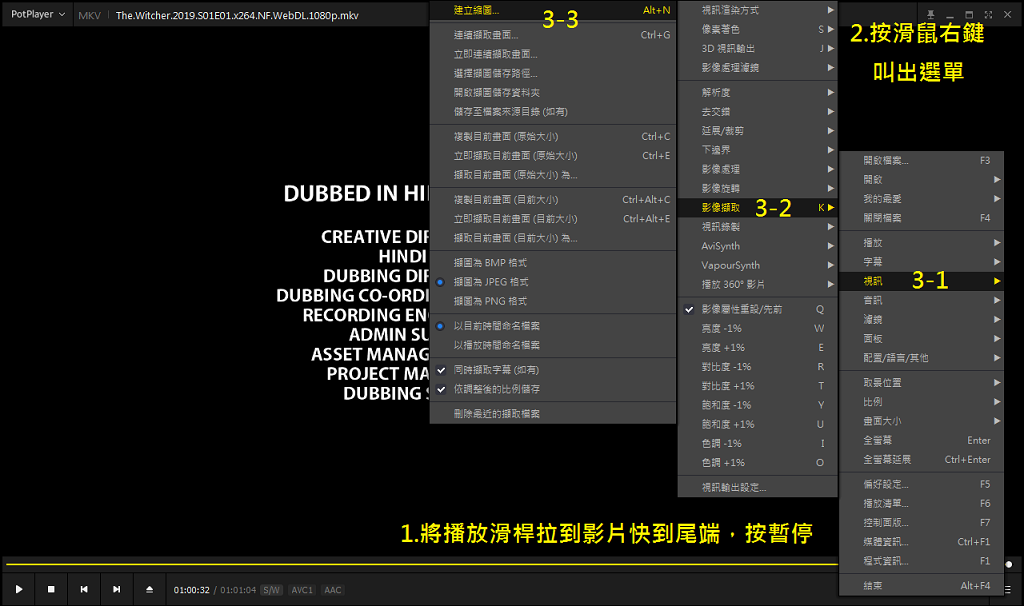Click the MKV format tag in the title bar

[89, 15]
